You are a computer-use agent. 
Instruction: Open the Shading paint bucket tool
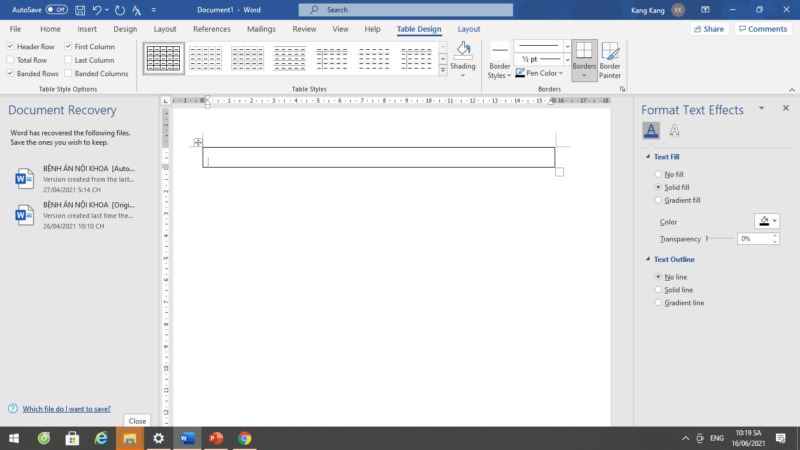(x=463, y=50)
